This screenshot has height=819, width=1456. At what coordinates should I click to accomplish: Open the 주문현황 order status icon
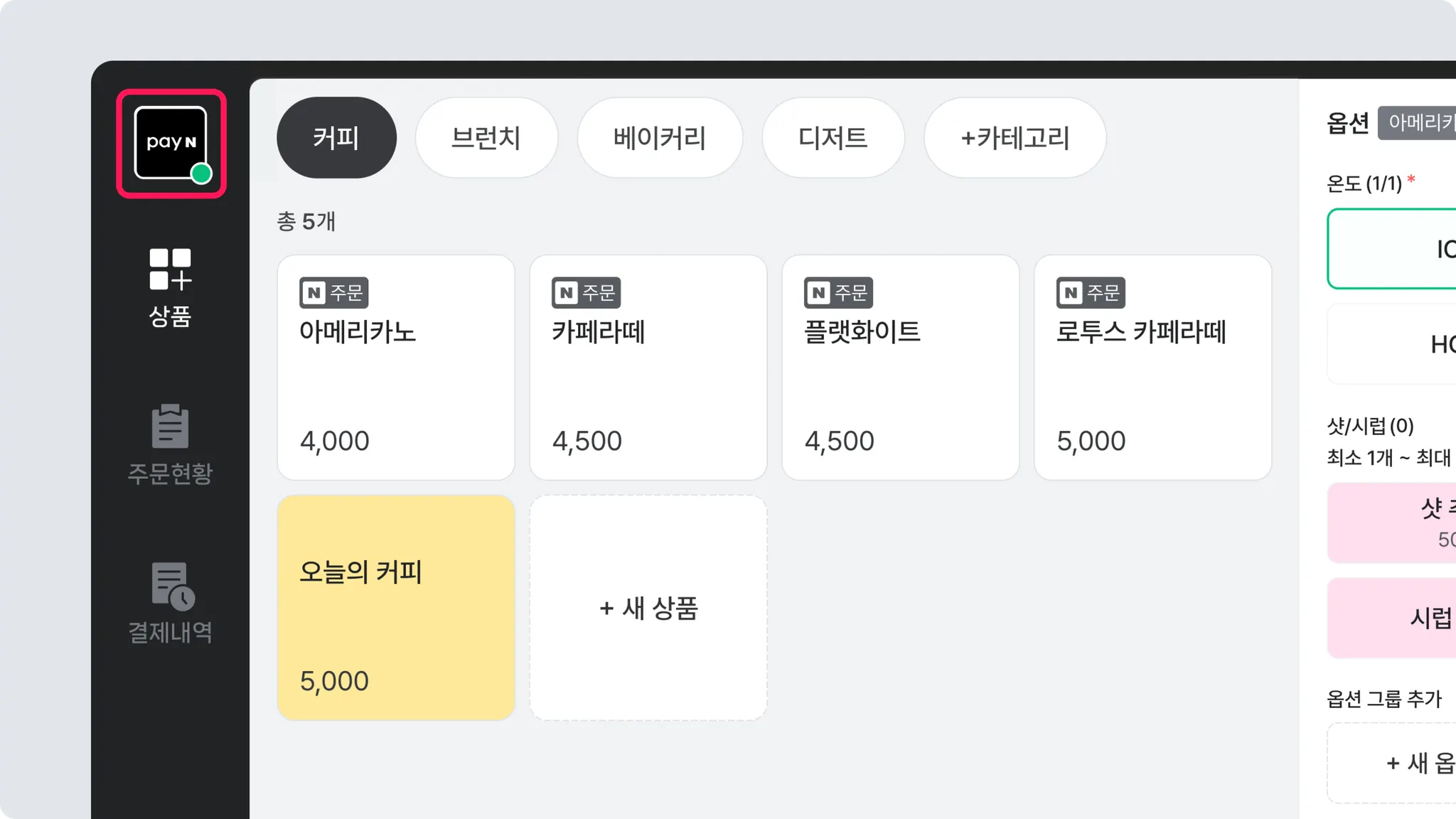[x=171, y=444]
